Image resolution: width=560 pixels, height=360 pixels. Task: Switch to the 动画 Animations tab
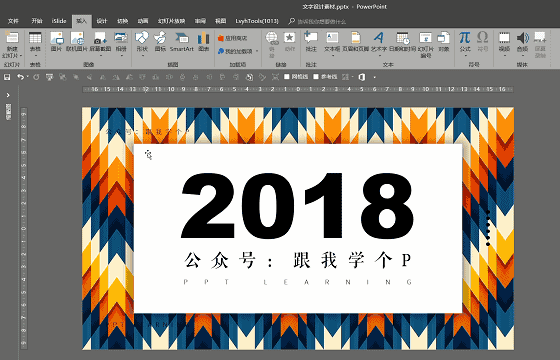point(143,21)
